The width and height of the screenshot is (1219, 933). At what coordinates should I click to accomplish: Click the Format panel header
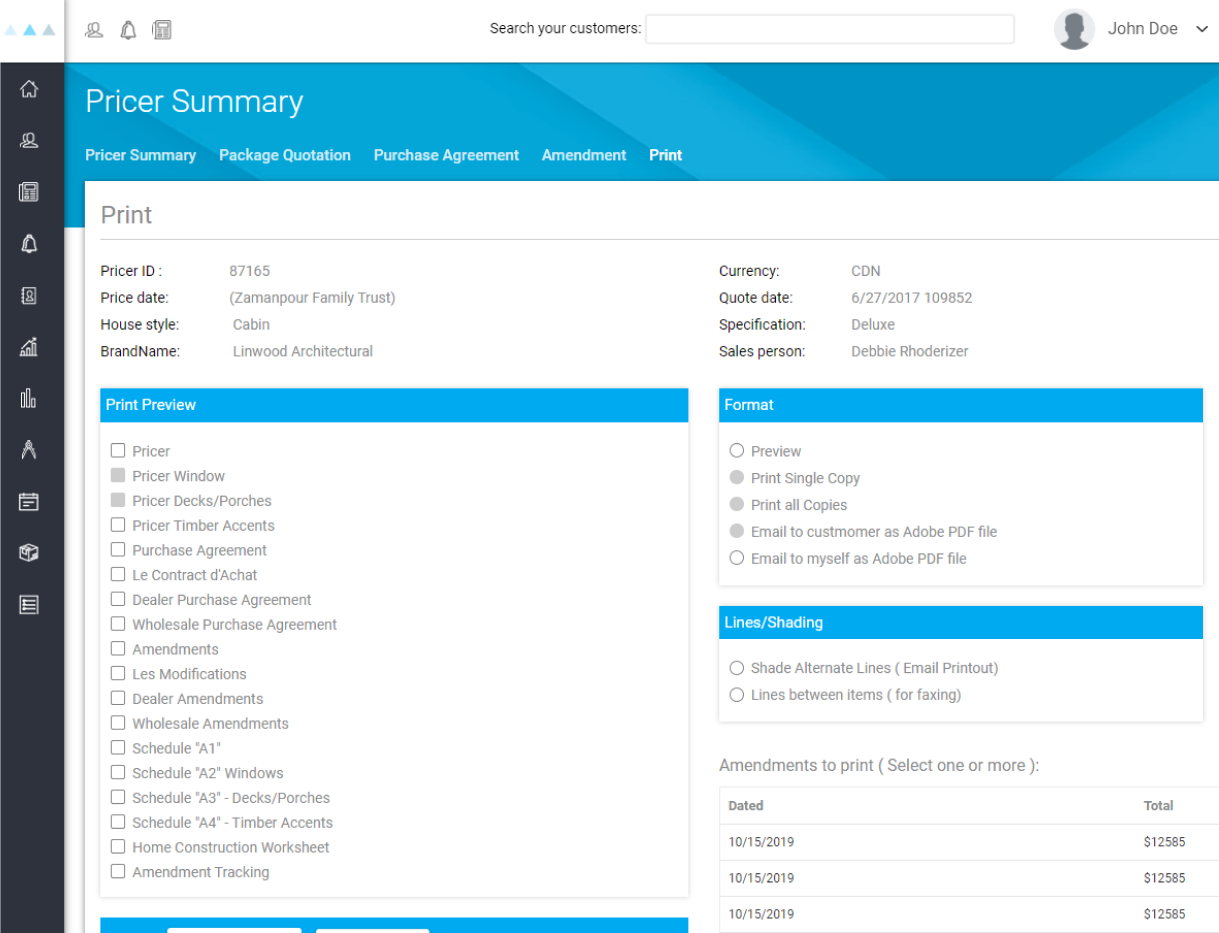(x=961, y=405)
